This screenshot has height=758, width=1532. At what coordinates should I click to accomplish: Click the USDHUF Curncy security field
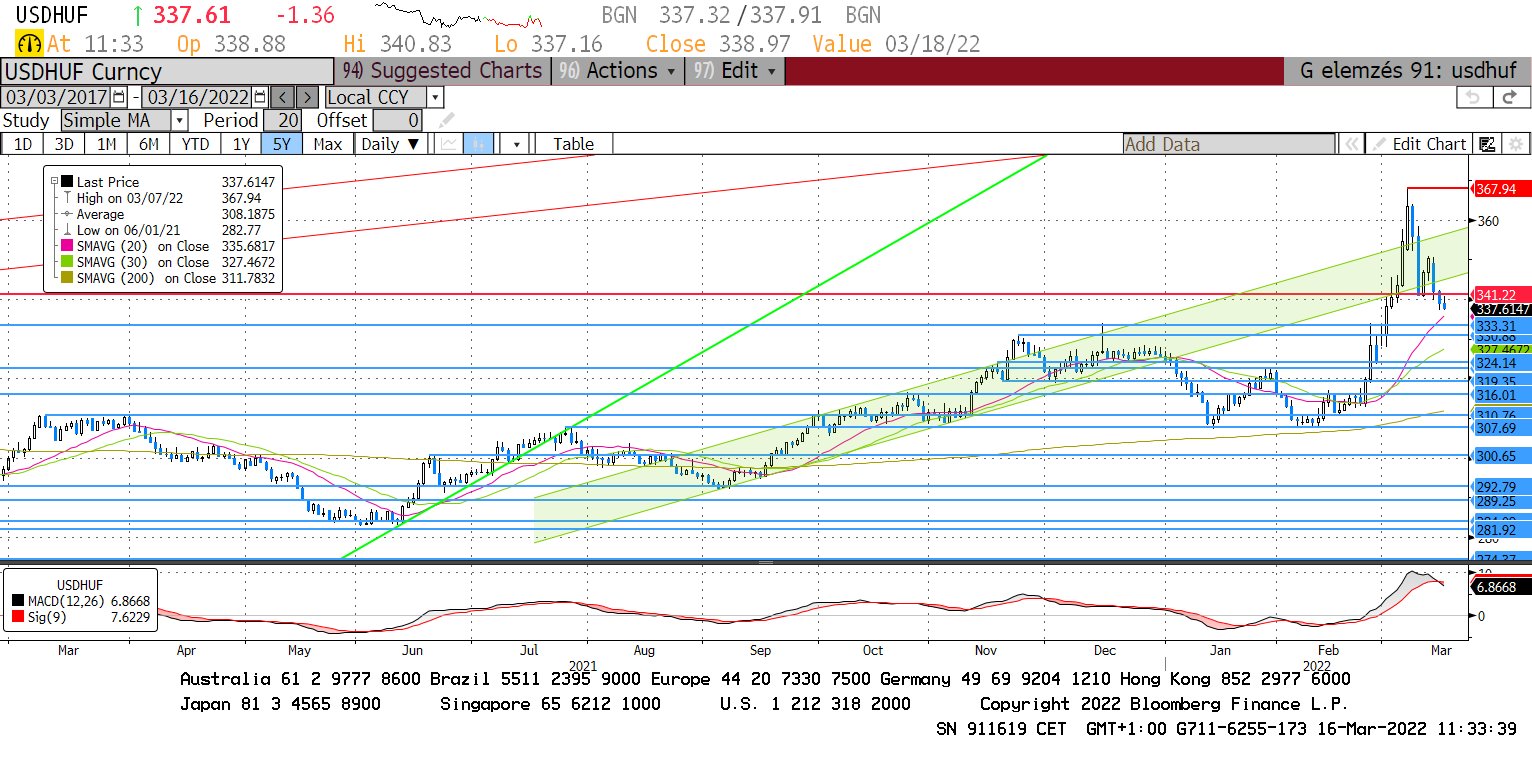click(167, 71)
